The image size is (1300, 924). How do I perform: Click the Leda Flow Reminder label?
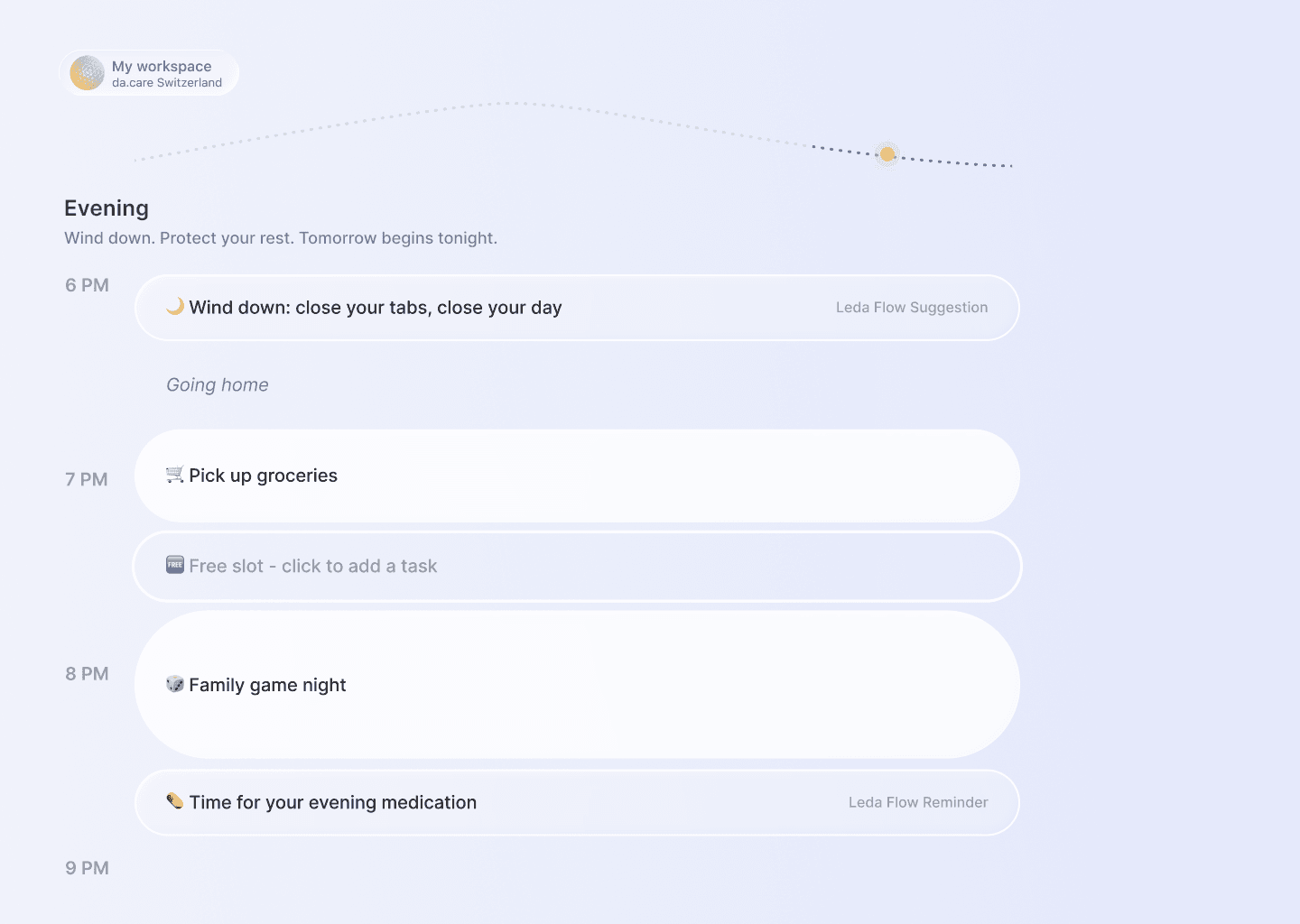[x=918, y=802]
